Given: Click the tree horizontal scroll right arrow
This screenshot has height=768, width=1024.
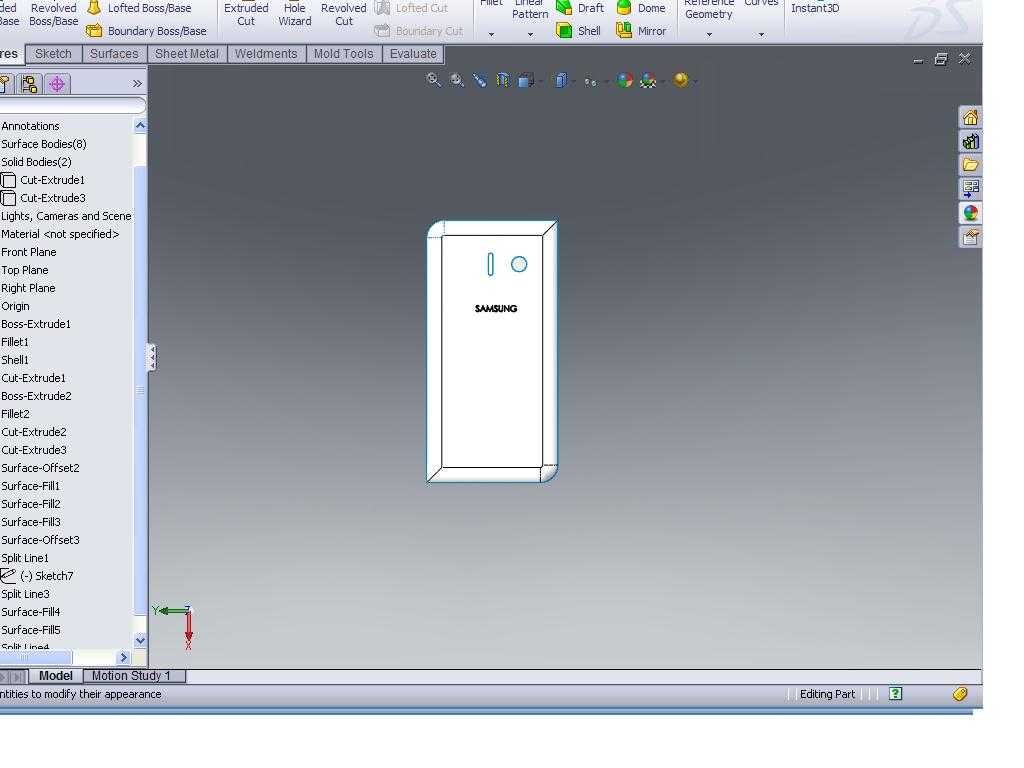Looking at the screenshot, I should pyautogui.click(x=123, y=658).
